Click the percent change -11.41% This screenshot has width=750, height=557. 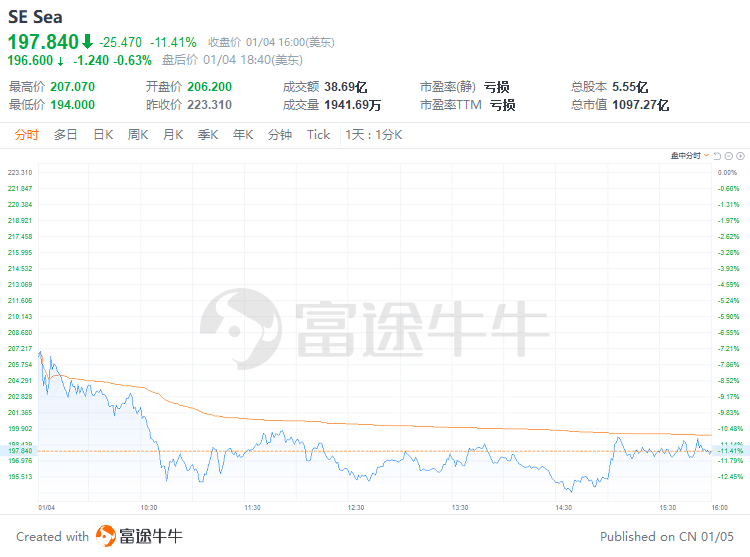coord(173,43)
